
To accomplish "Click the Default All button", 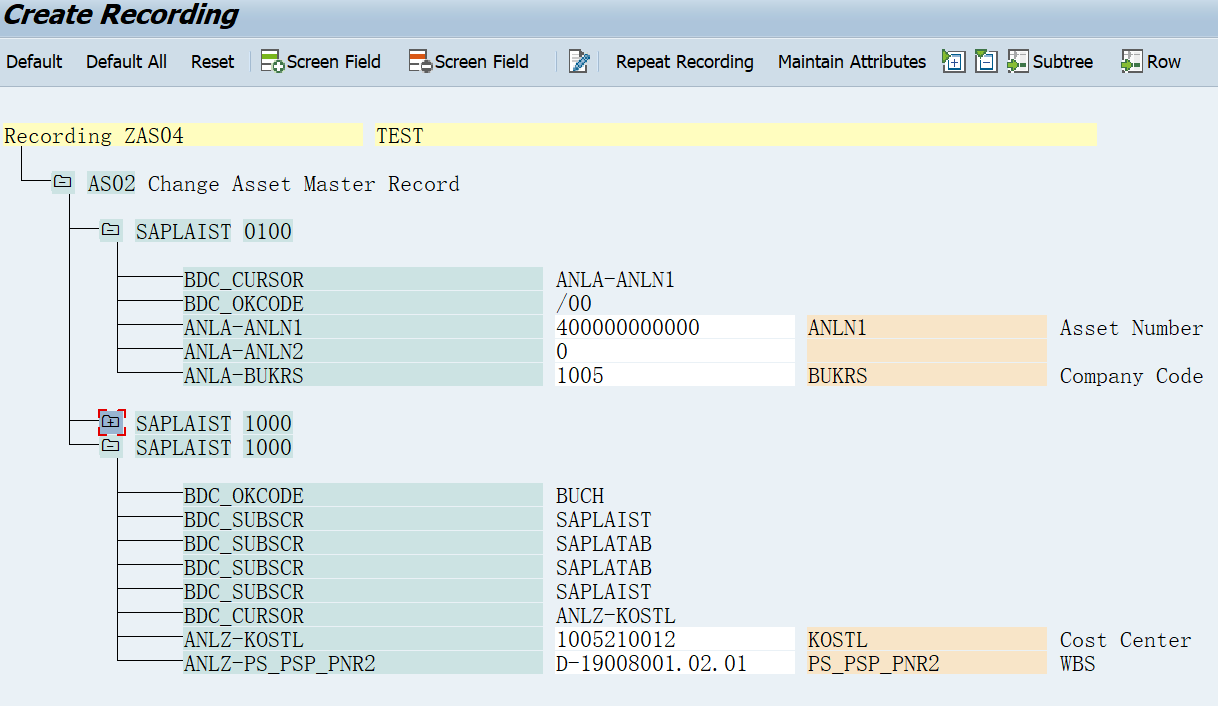I will pos(126,61).
